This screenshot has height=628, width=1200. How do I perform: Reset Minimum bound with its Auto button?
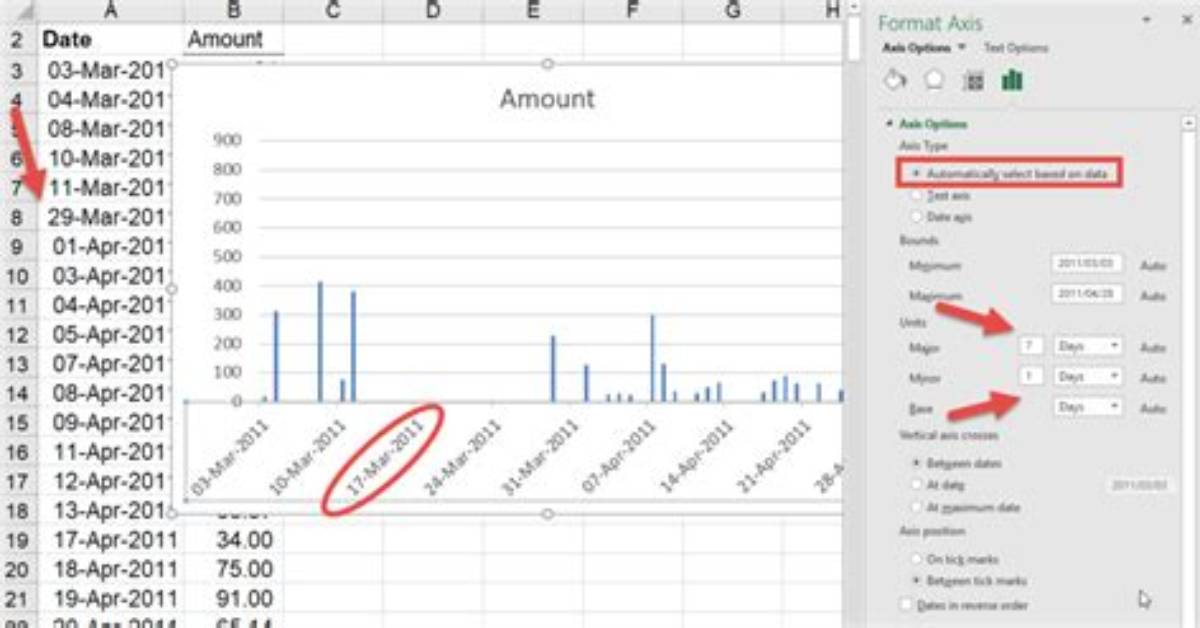click(x=1153, y=267)
